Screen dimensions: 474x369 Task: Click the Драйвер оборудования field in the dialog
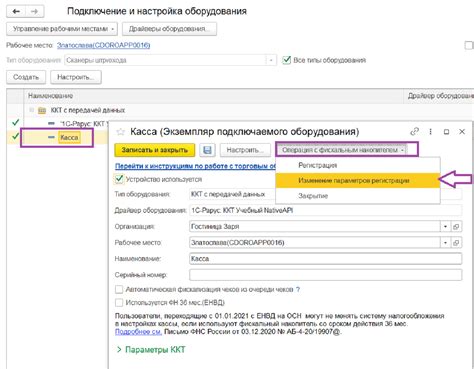(x=325, y=211)
